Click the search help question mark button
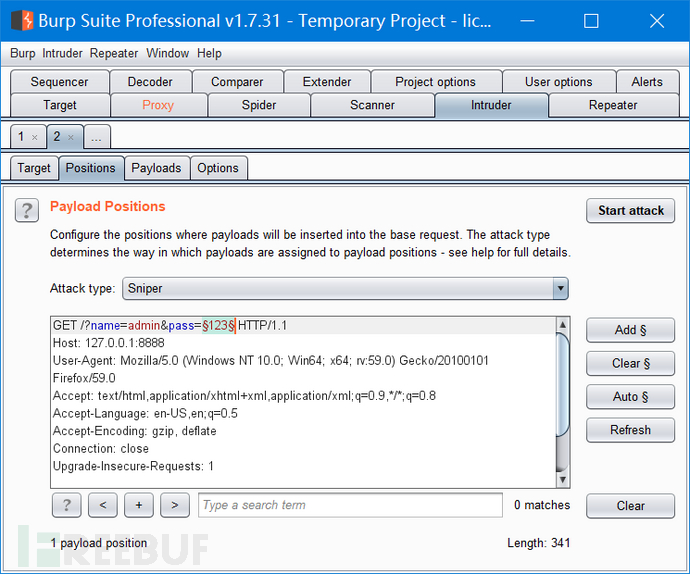Image resolution: width=690 pixels, height=574 pixels. 66,505
